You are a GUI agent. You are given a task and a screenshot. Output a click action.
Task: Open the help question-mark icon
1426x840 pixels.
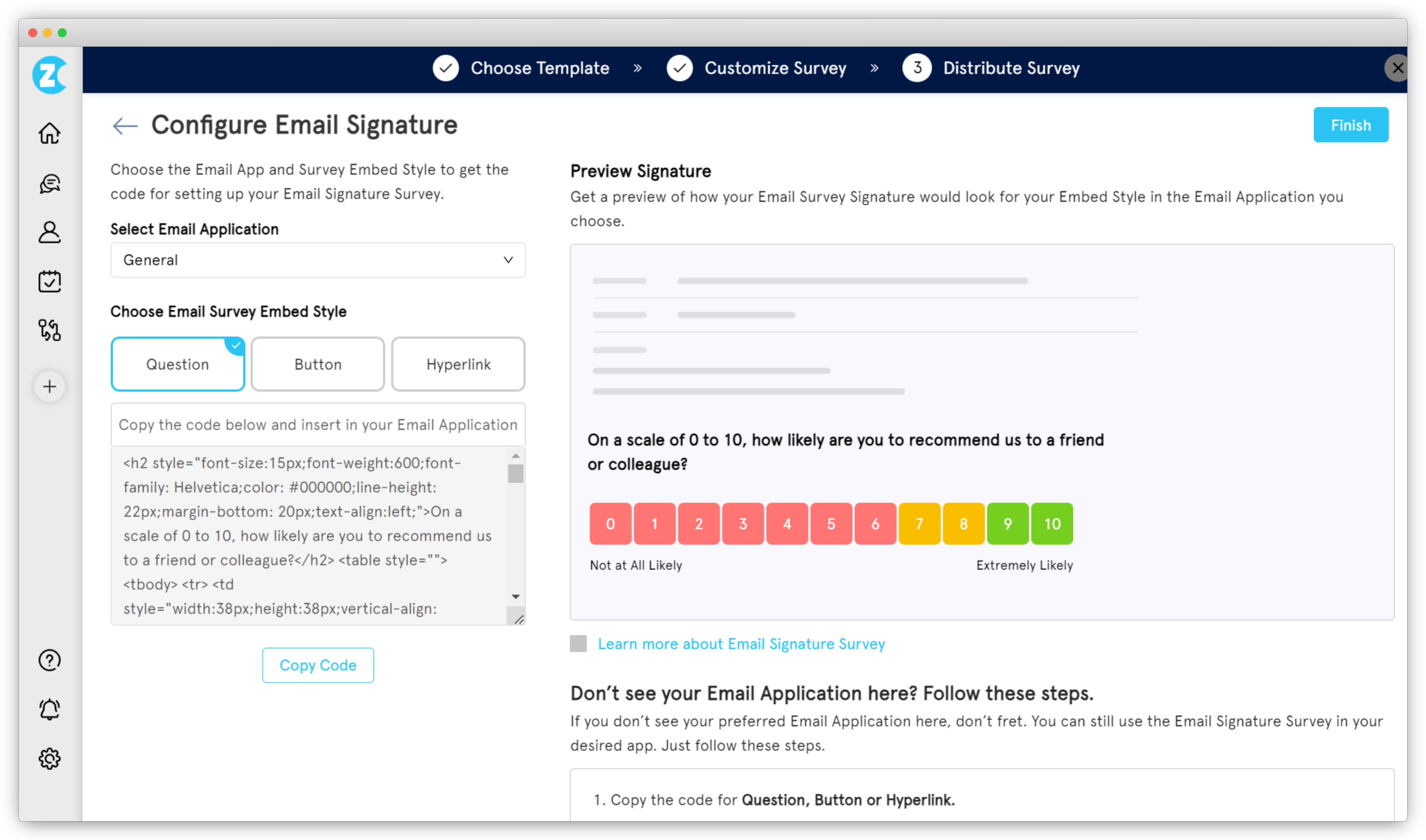(x=49, y=660)
